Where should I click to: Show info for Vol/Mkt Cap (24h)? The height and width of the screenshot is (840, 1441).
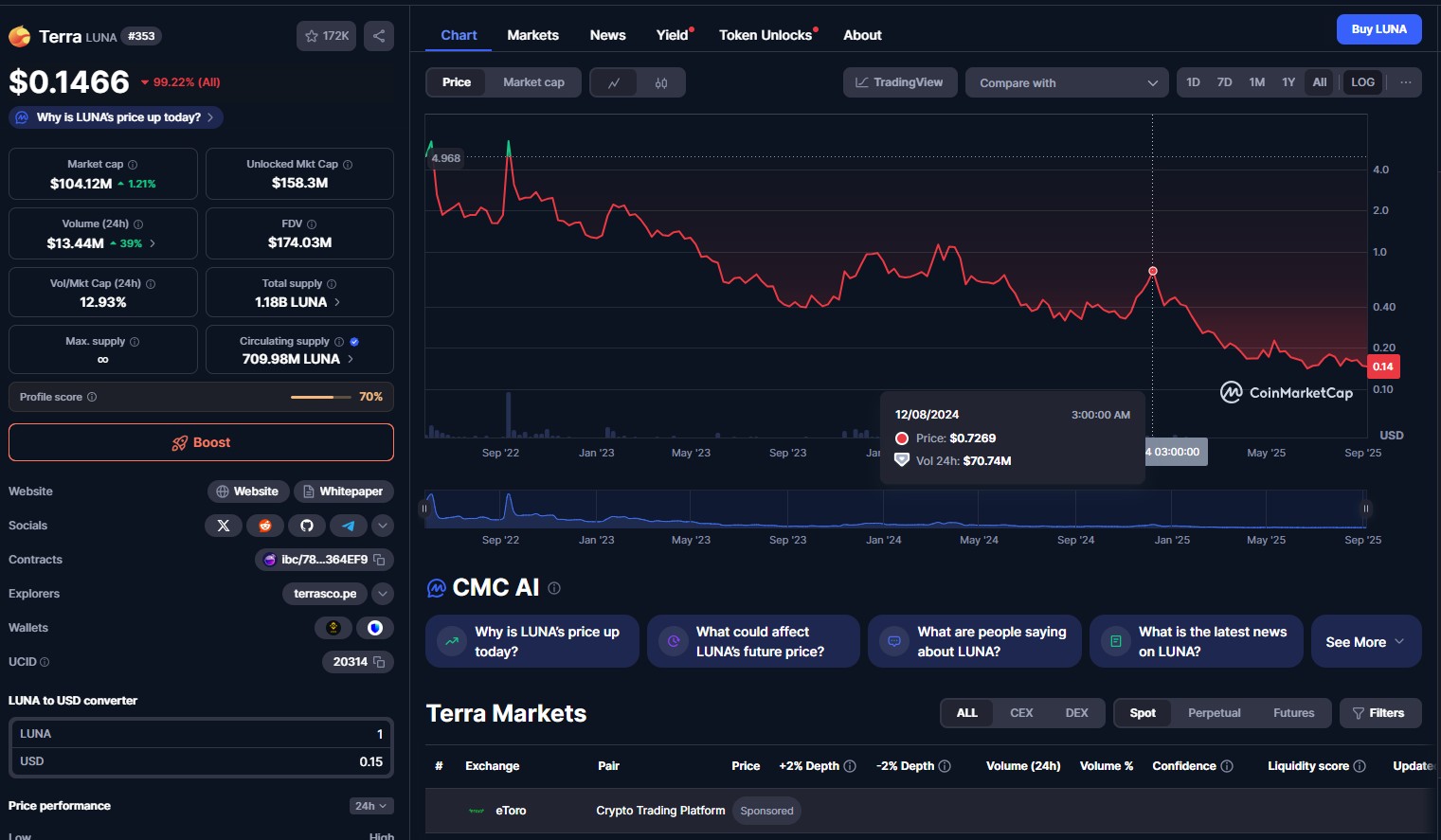[151, 284]
